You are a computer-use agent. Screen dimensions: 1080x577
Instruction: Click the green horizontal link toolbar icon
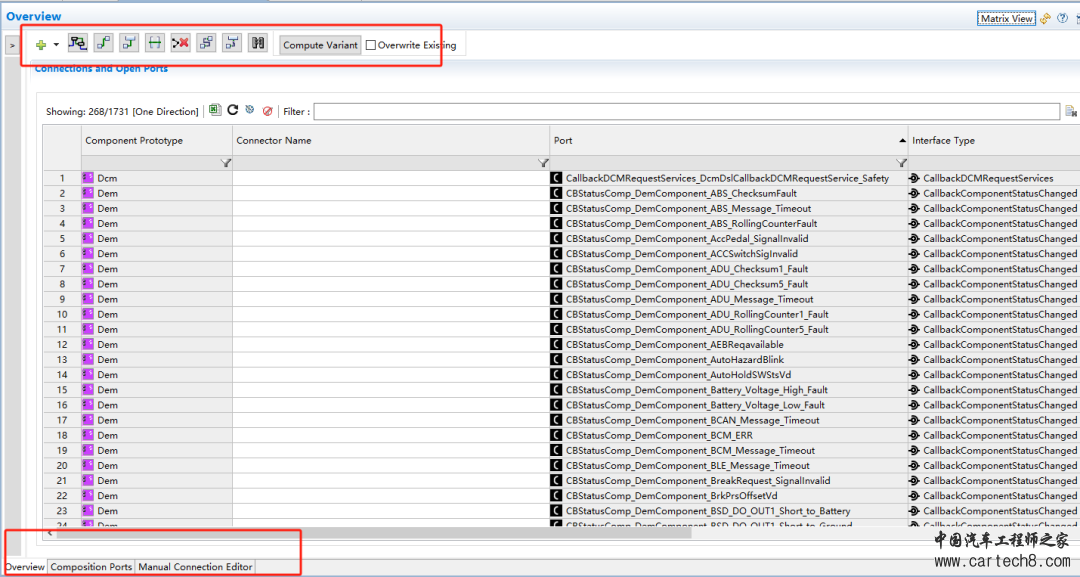(155, 43)
